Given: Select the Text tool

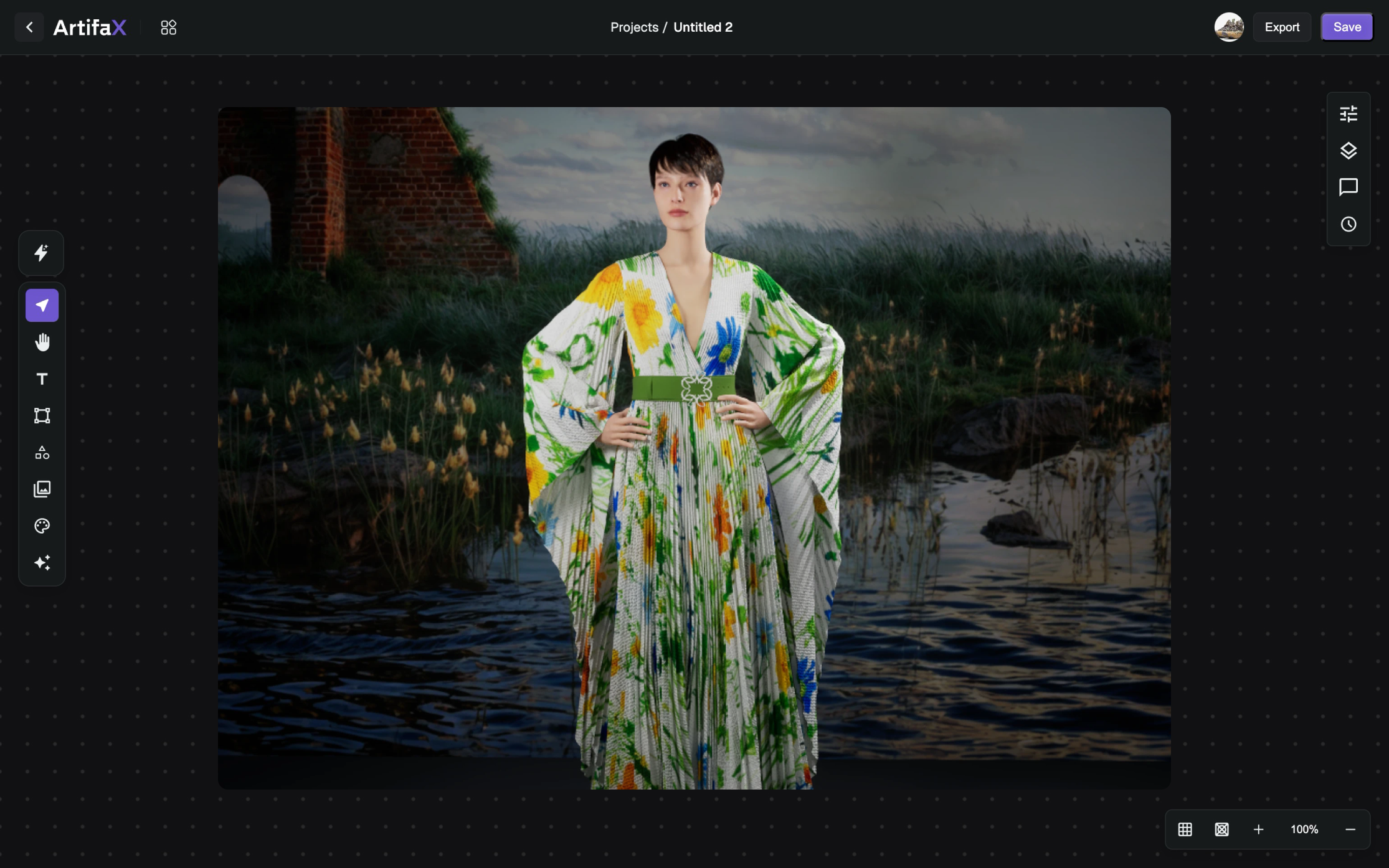Looking at the screenshot, I should click(42, 379).
